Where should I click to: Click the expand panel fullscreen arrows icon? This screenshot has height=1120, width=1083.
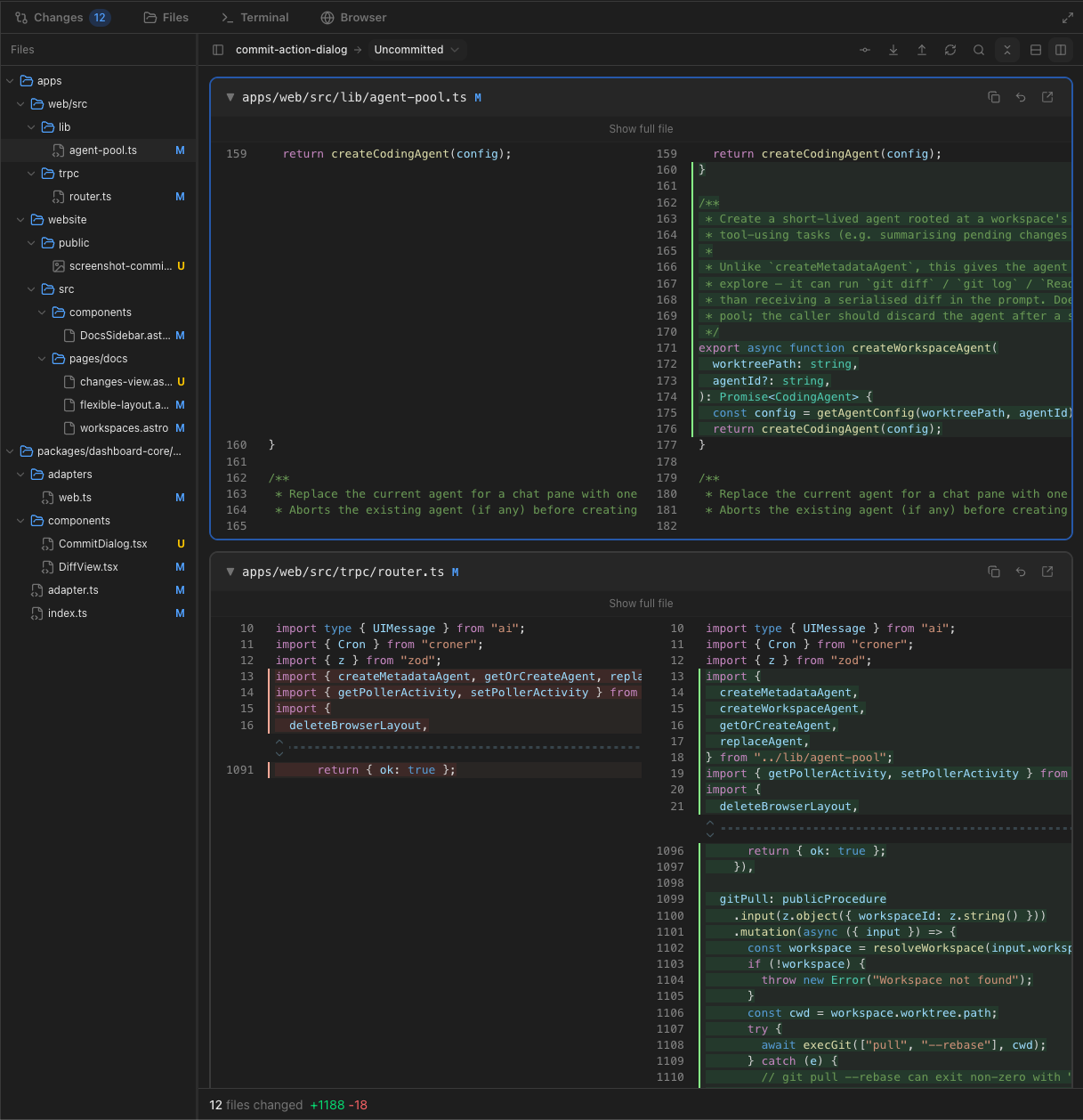coord(1068,18)
